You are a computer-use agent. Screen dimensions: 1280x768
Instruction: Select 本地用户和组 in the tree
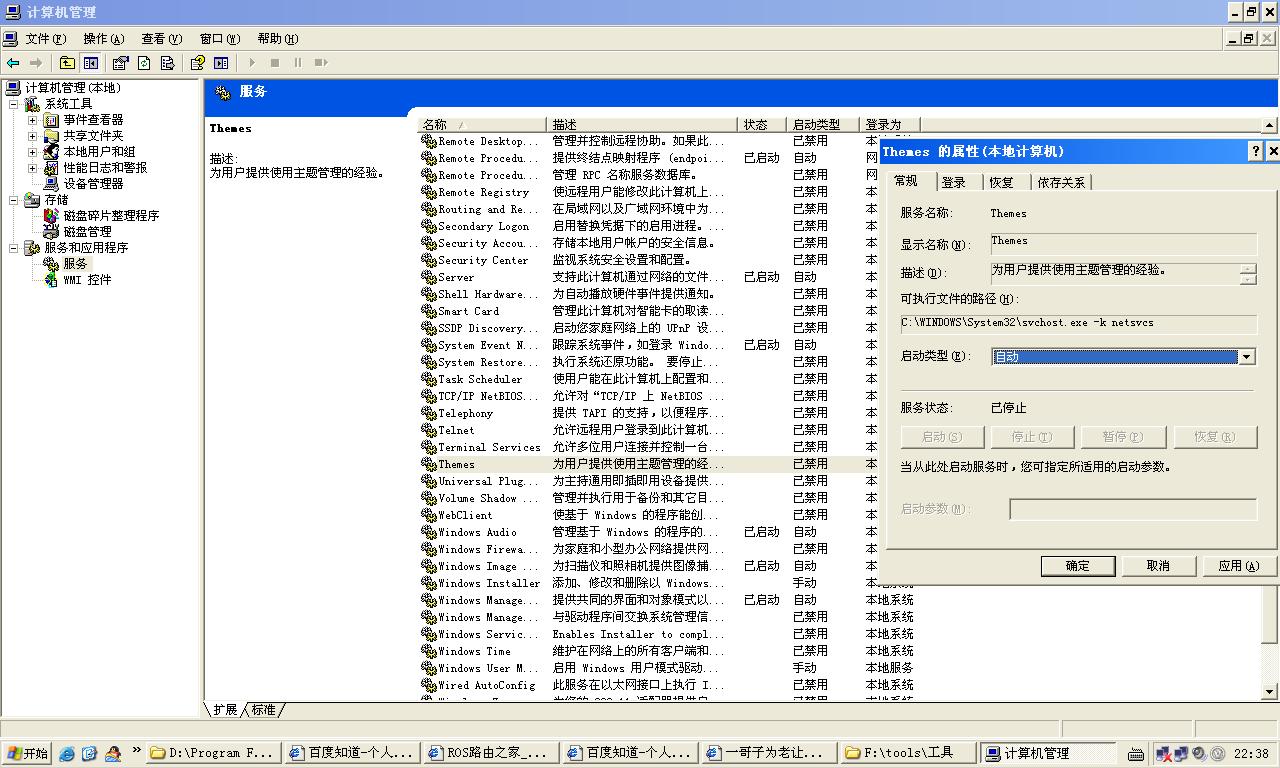99,152
